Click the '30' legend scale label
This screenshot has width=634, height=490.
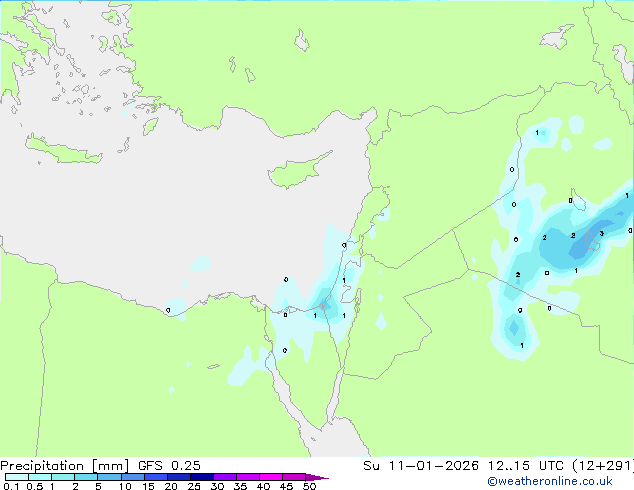217,486
